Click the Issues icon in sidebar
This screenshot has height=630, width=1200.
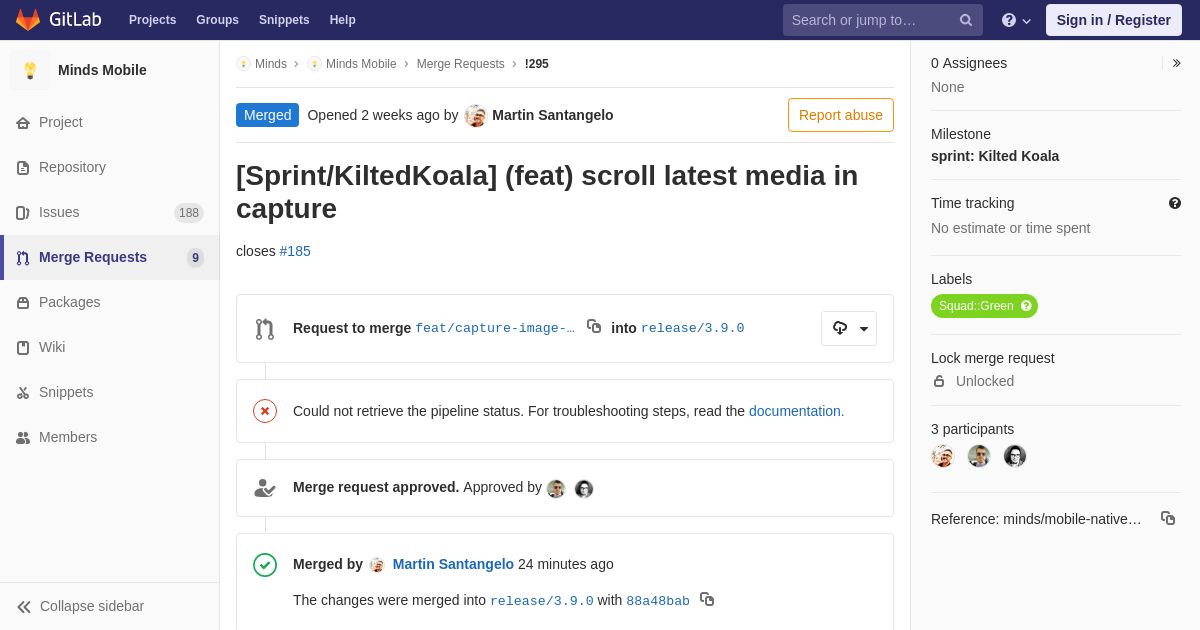23,213
